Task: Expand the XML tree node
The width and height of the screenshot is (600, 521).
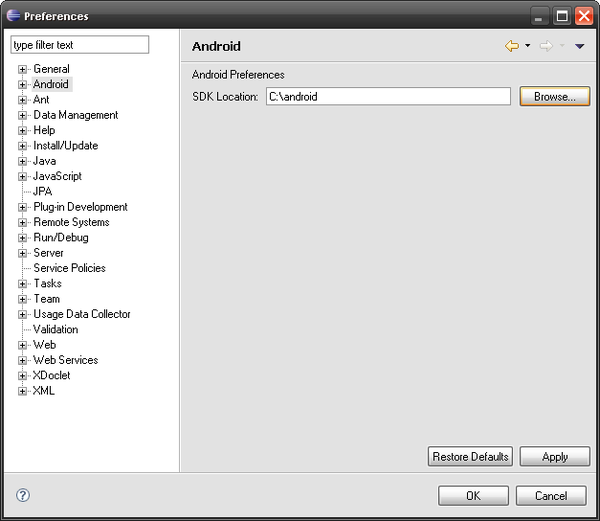Action: [22, 391]
